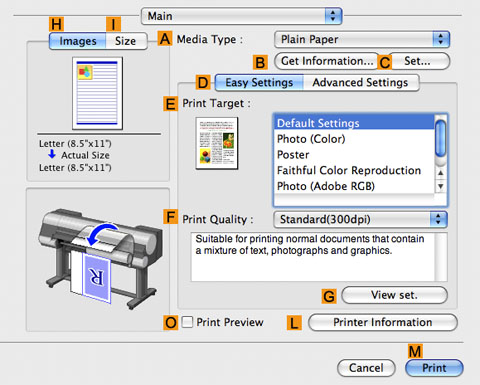
Task: Select the Easy Settings tab
Action: click(x=259, y=83)
